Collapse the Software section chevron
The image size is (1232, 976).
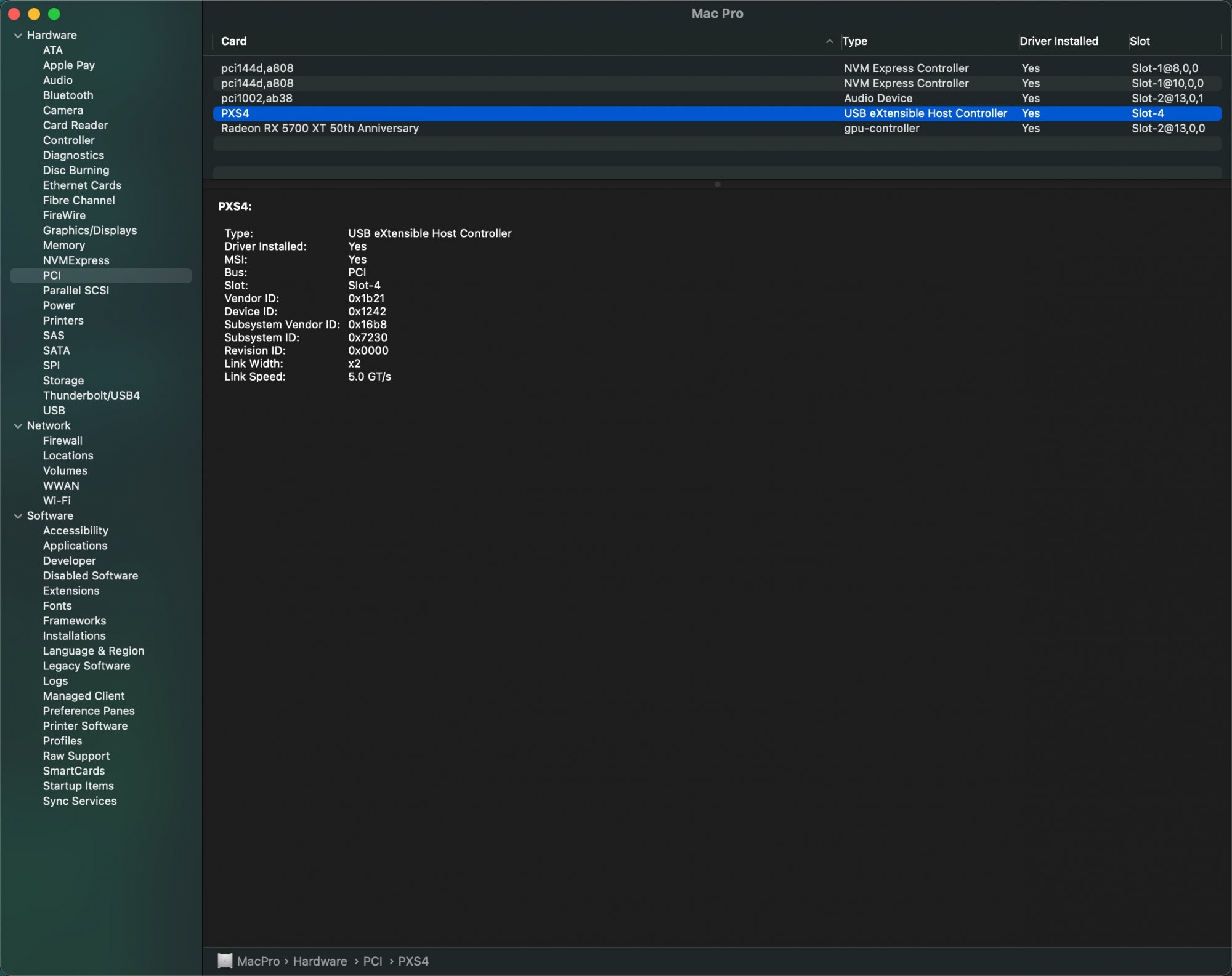tap(18, 516)
